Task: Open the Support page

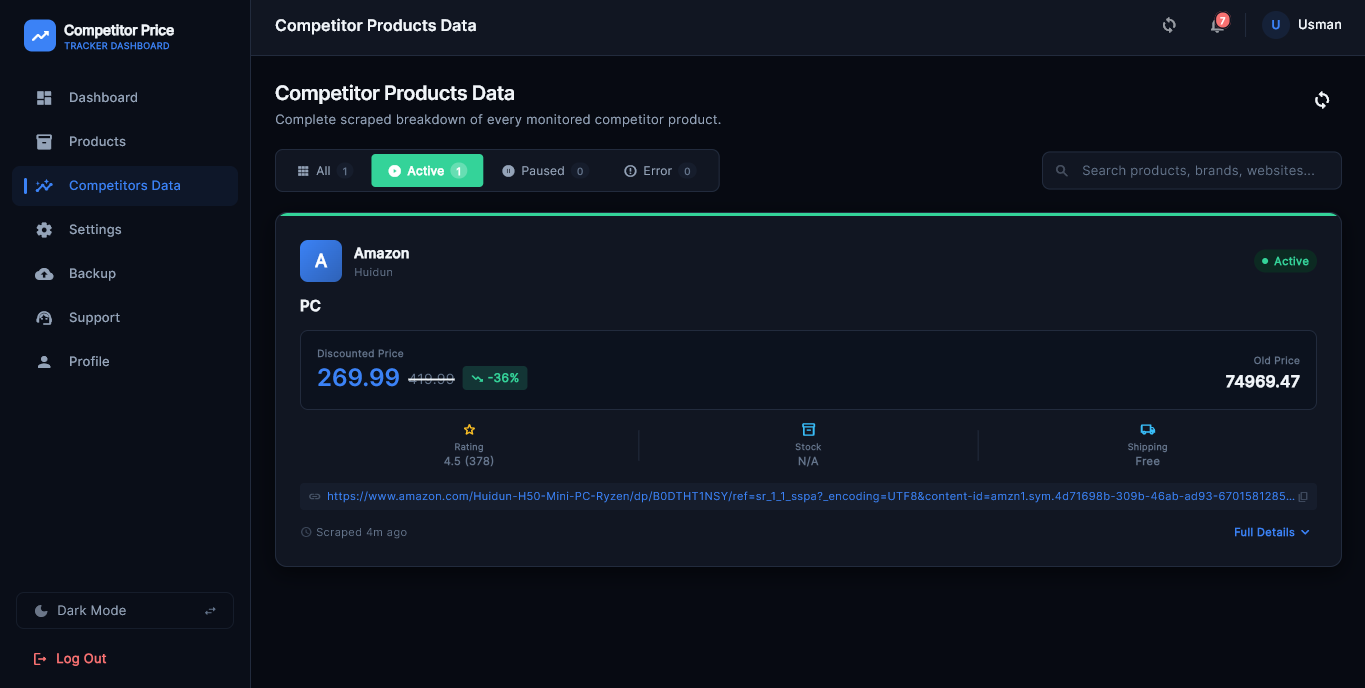Action: [x=125, y=317]
